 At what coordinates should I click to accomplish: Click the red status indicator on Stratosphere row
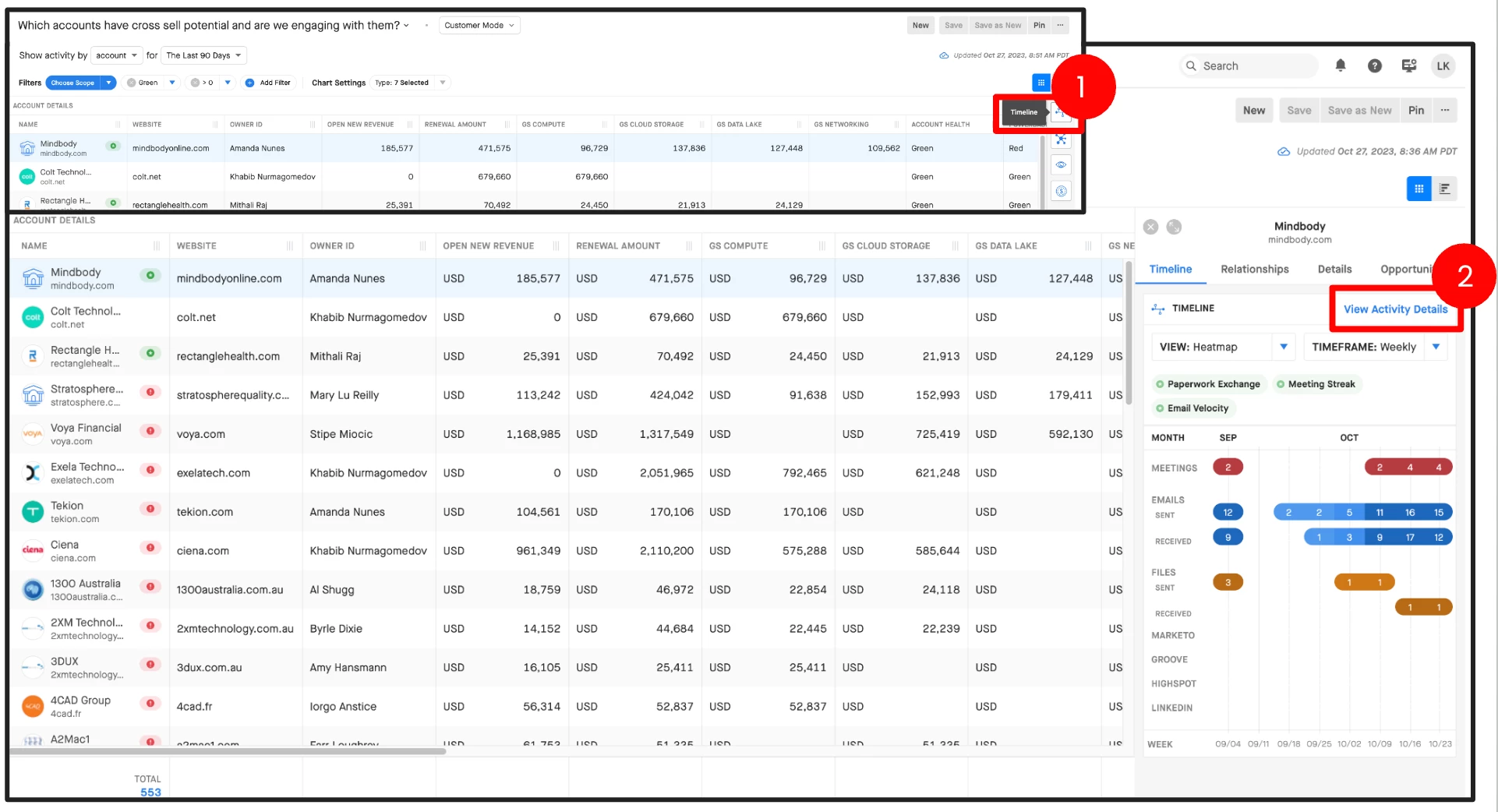tap(150, 391)
